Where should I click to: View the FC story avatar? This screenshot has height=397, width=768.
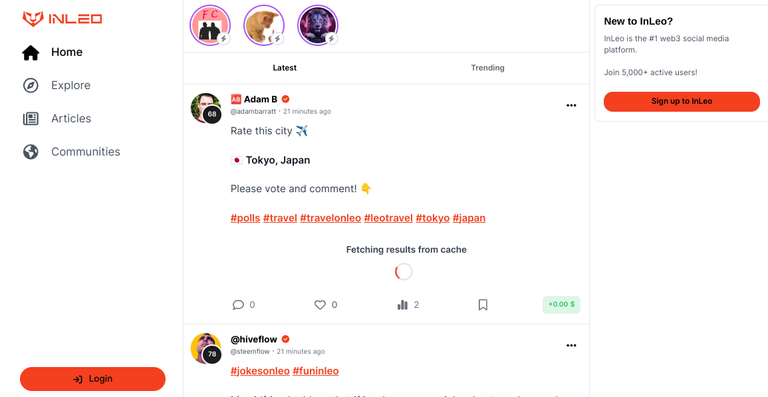click(x=210, y=25)
